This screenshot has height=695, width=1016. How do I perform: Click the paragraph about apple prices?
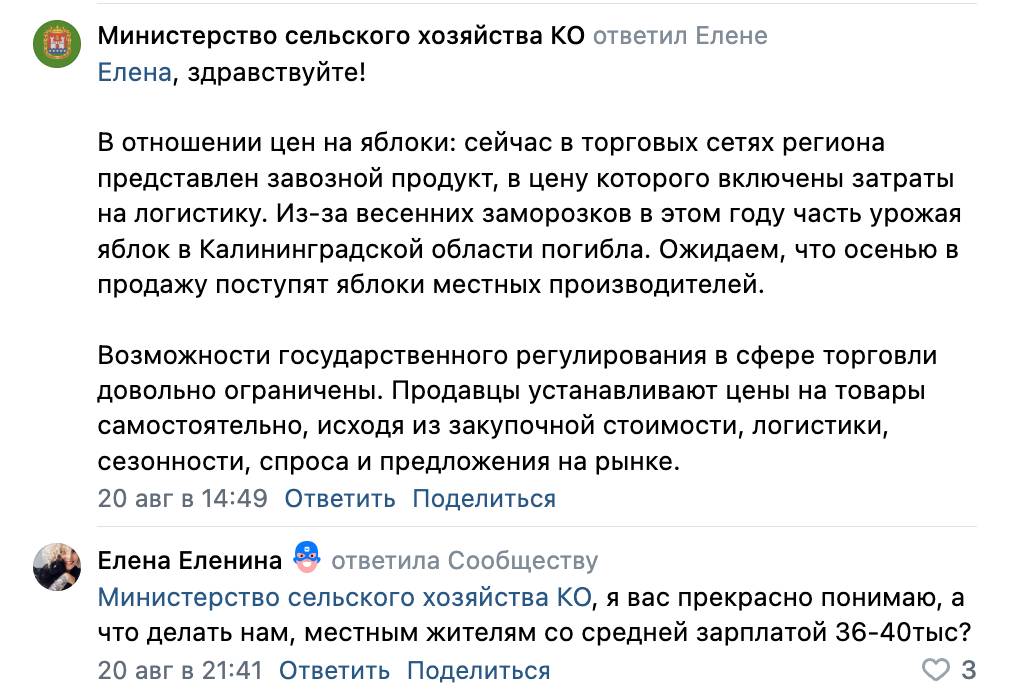pyautogui.click(x=529, y=214)
